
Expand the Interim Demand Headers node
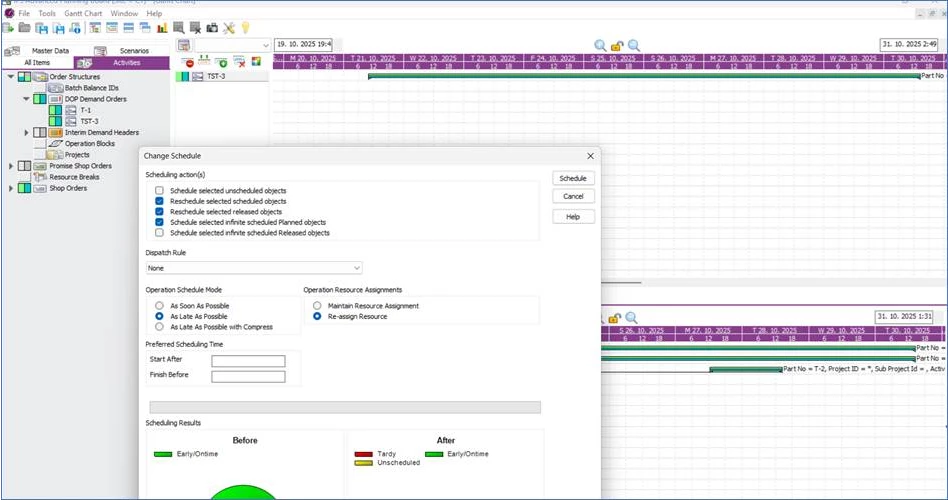coord(27,132)
